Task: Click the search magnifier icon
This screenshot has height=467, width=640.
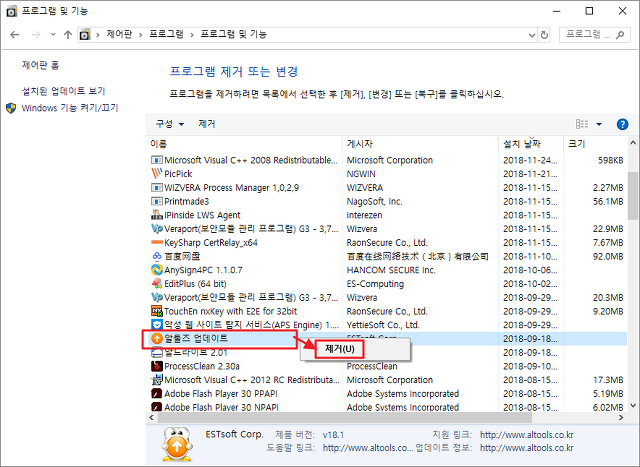Action: pyautogui.click(x=620, y=35)
